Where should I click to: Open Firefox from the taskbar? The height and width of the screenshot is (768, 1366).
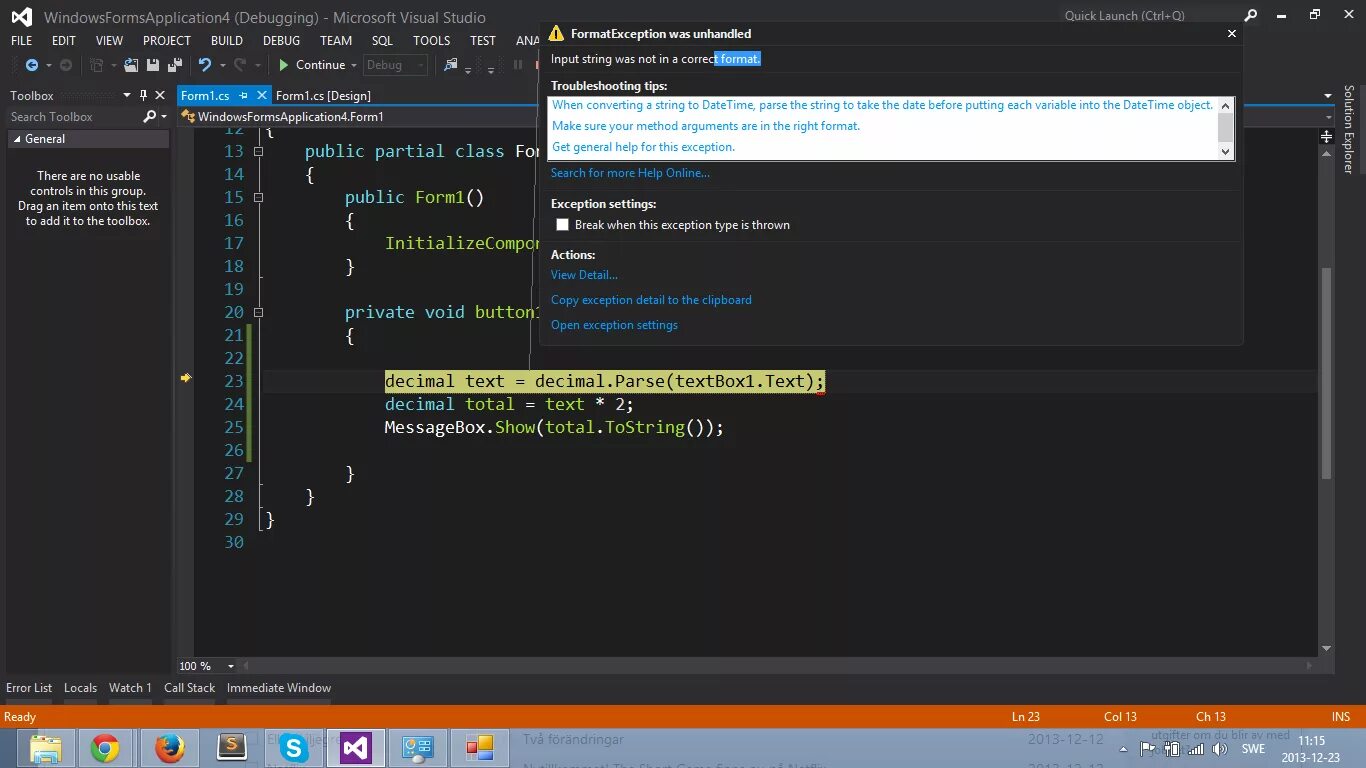click(170, 747)
